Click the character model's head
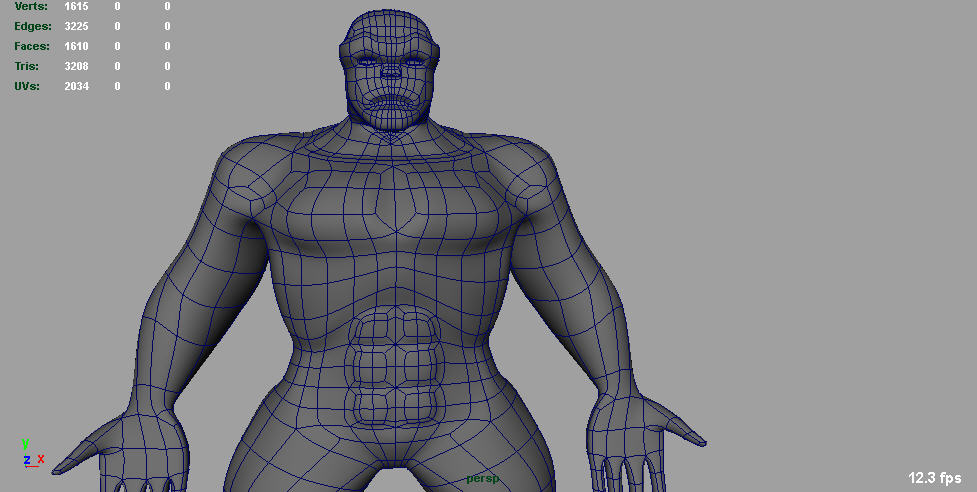This screenshot has height=492, width=977. click(x=390, y=69)
